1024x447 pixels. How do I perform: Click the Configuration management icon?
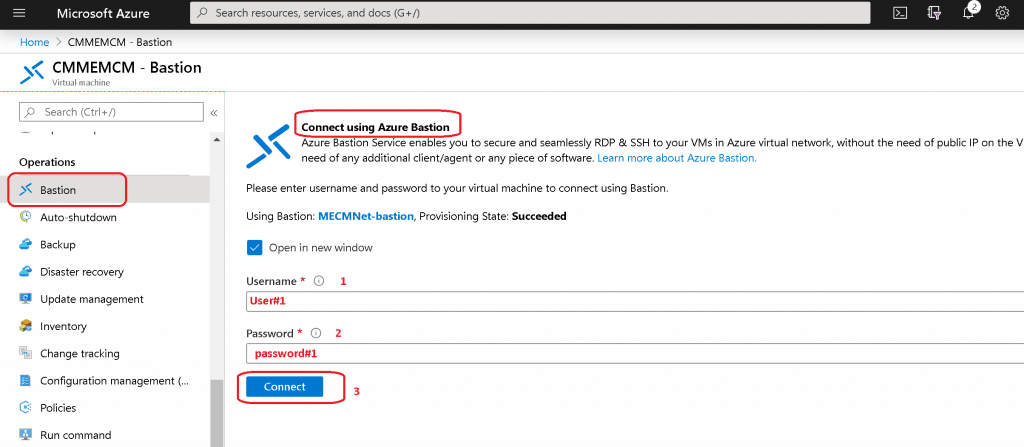(x=25, y=380)
